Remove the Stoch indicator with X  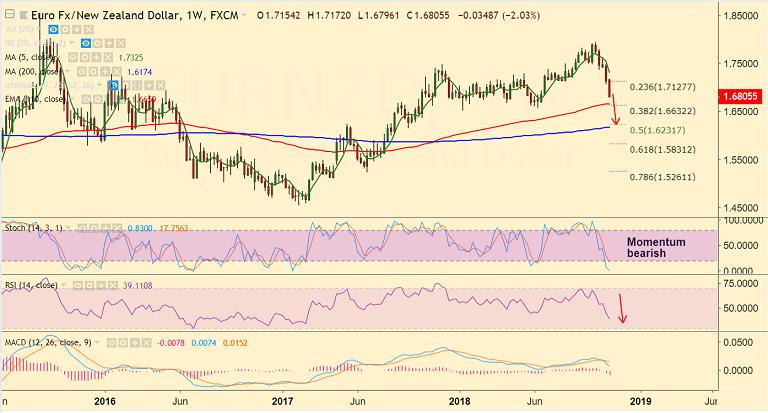click(118, 228)
